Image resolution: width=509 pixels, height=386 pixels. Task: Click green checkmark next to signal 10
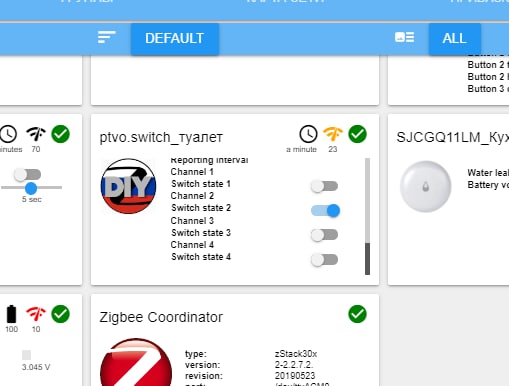60,314
